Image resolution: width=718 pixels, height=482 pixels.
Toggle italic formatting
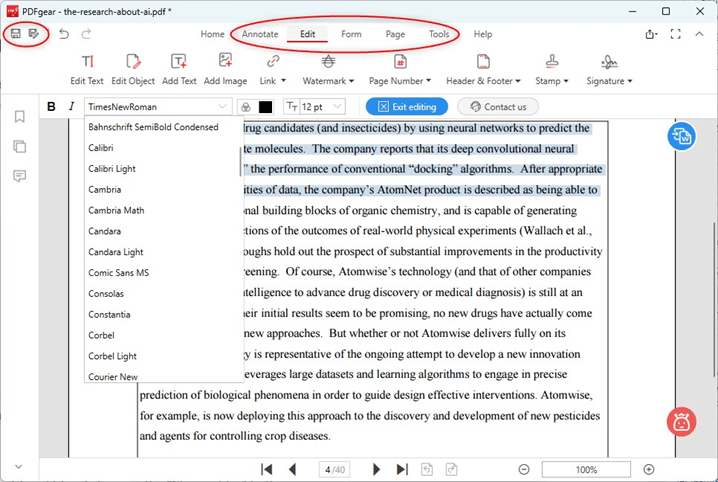(x=71, y=107)
